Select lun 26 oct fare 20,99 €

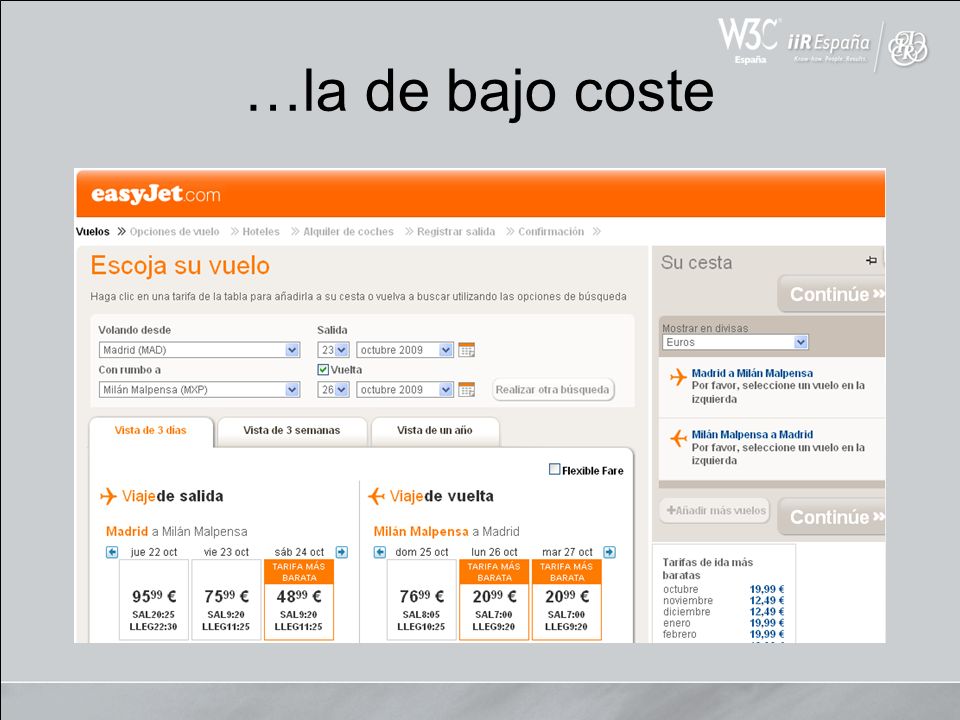click(494, 600)
